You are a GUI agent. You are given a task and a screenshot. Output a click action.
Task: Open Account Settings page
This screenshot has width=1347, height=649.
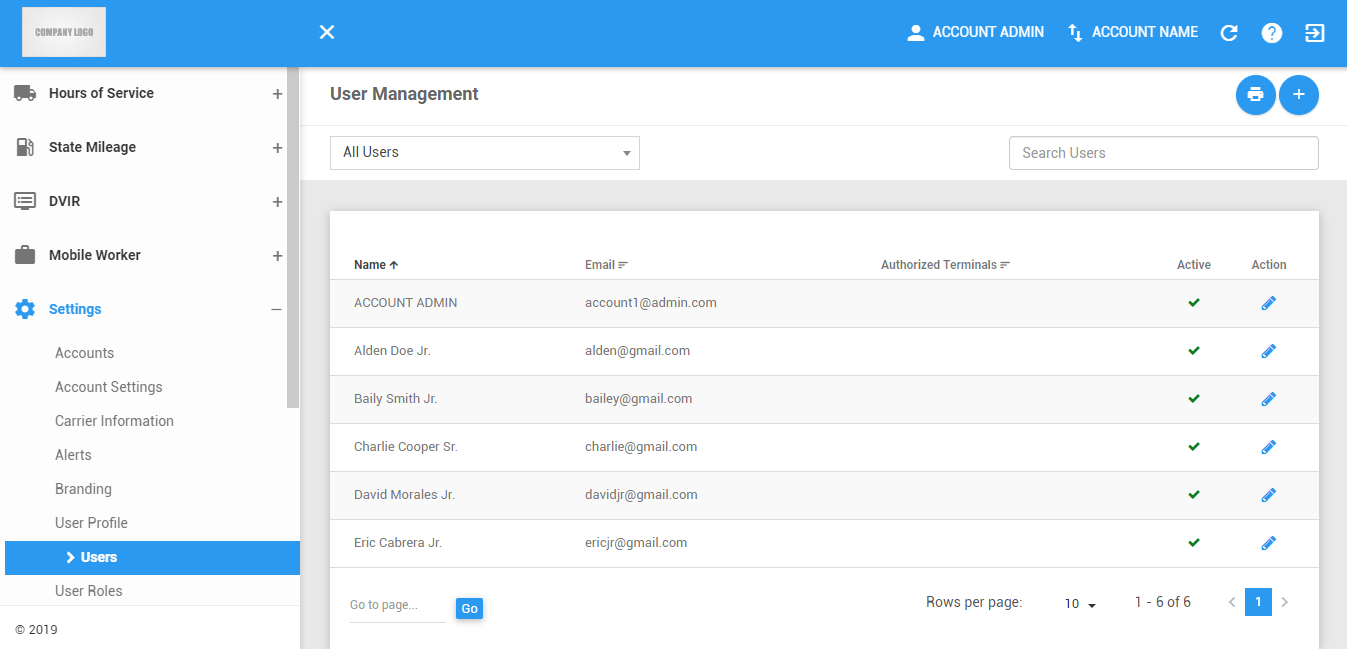click(108, 387)
